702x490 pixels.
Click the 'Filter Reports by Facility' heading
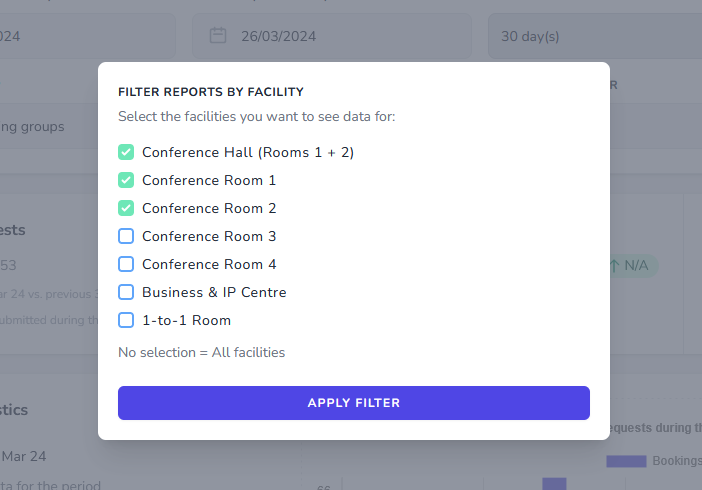point(211,91)
